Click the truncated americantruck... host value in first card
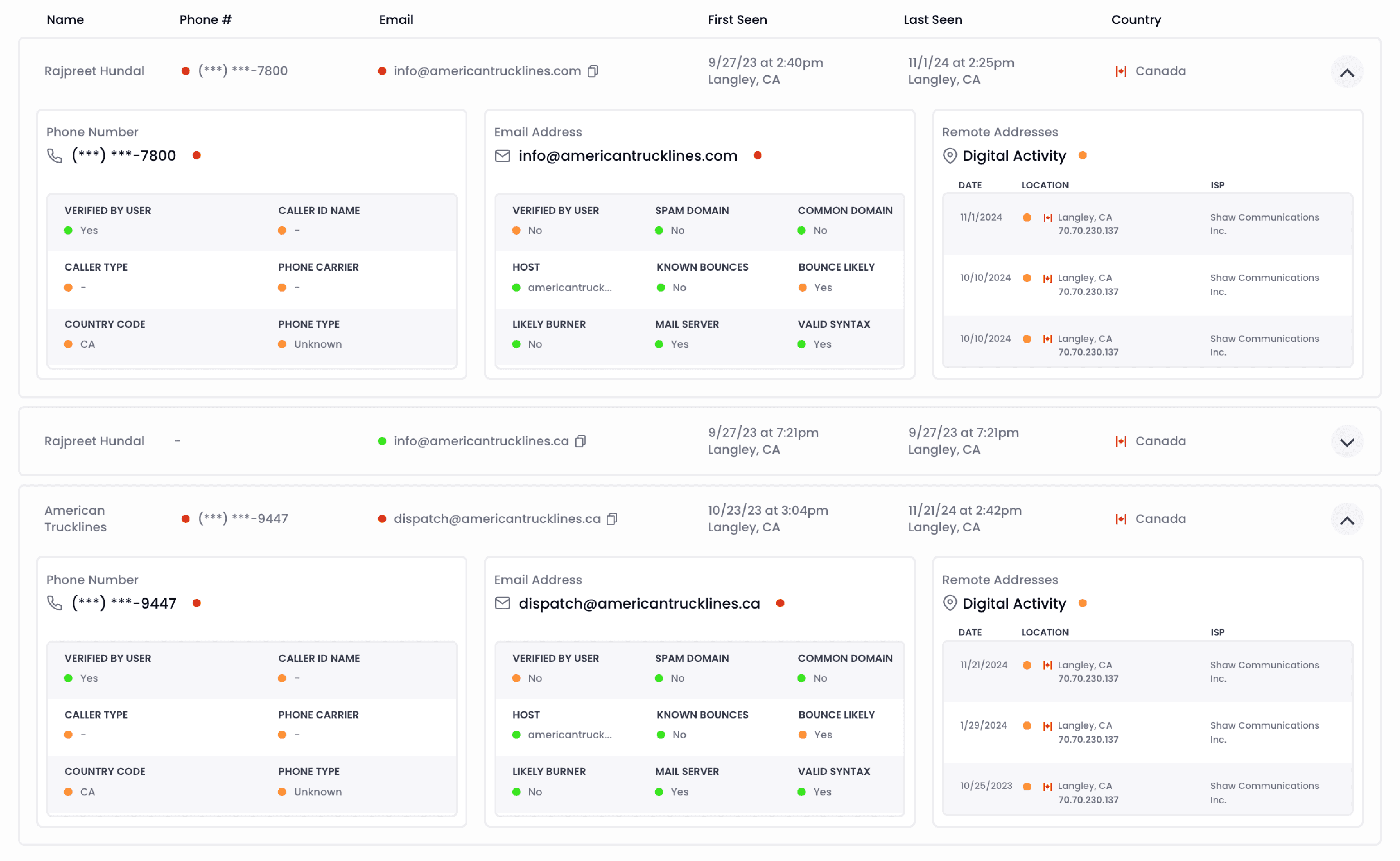This screenshot has width=1400, height=861. tap(569, 288)
